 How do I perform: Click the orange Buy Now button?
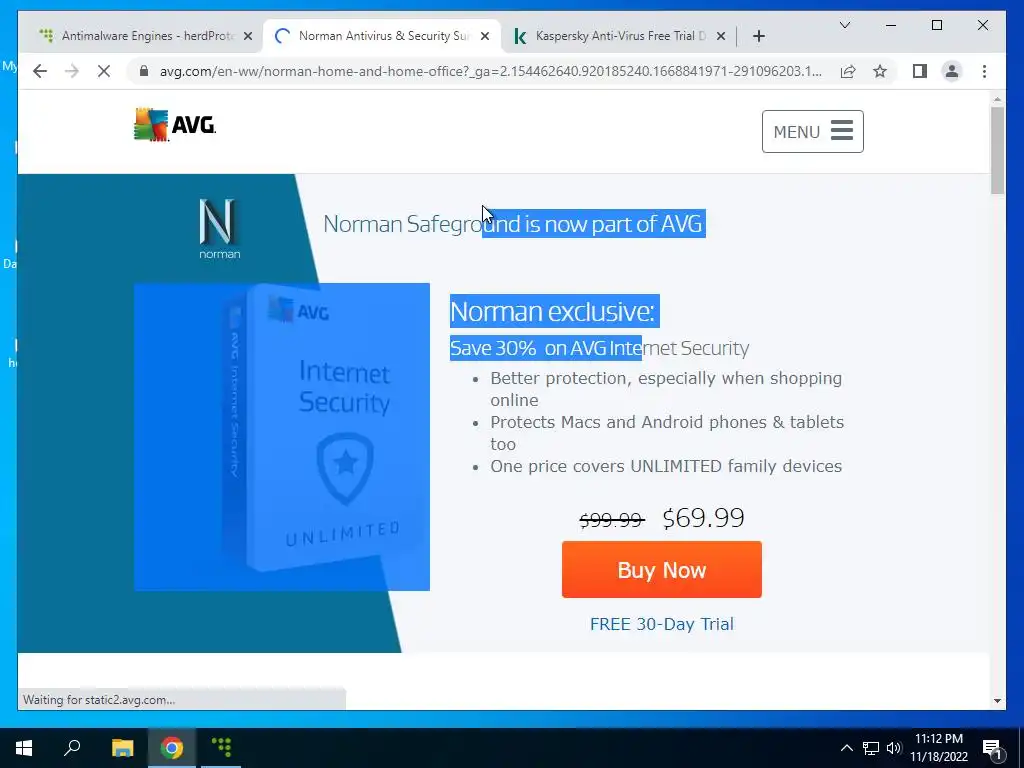point(662,569)
